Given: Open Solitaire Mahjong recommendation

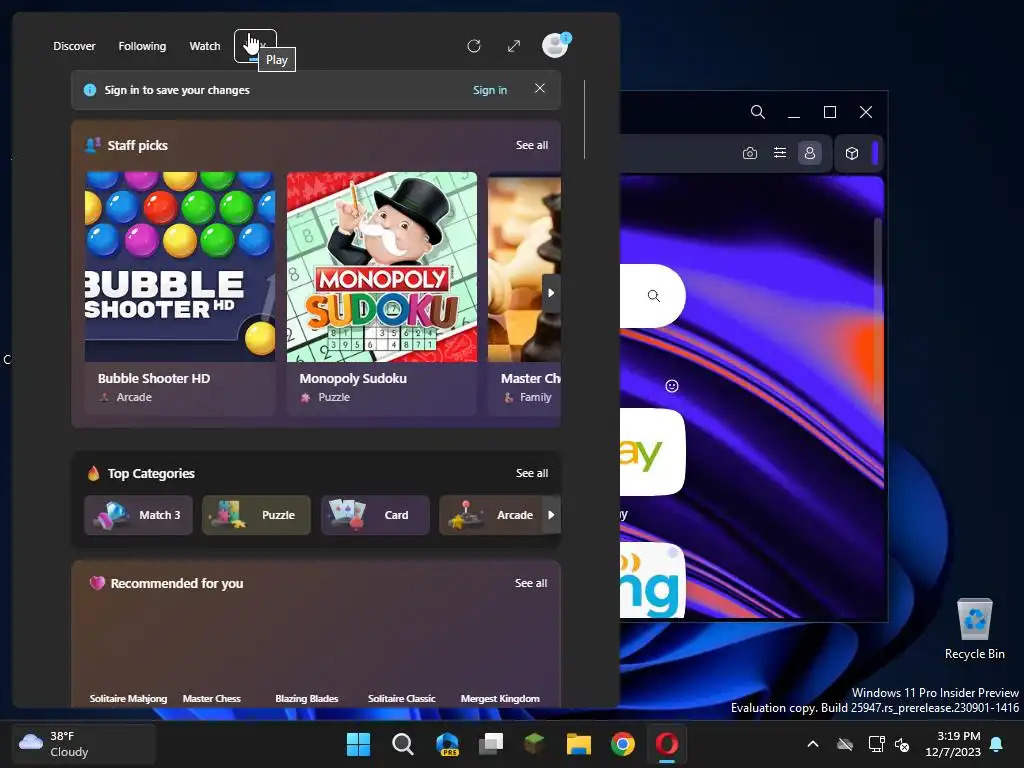Looking at the screenshot, I should click(x=128, y=699).
